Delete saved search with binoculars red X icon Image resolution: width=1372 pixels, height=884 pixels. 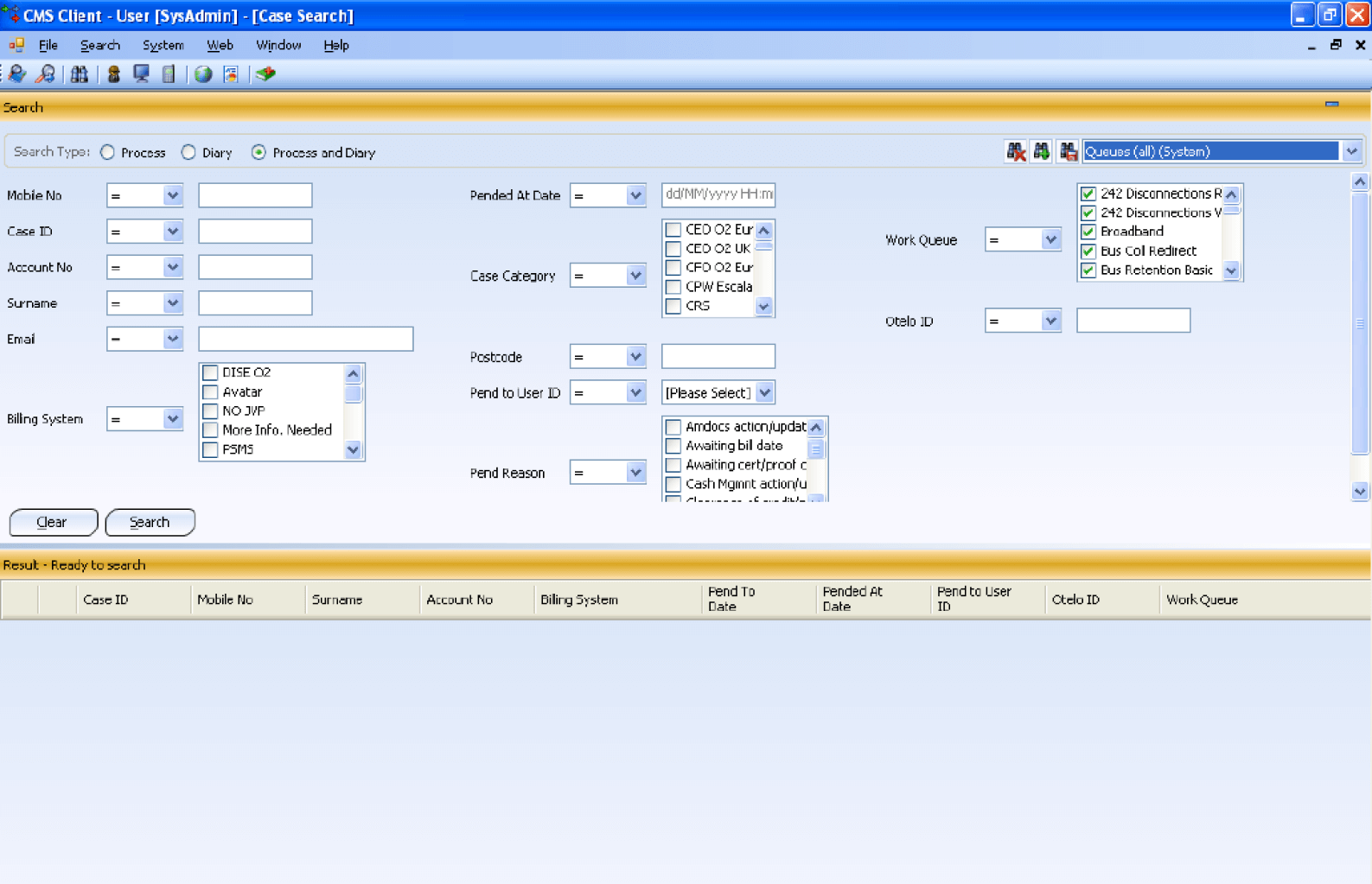[x=1016, y=152]
